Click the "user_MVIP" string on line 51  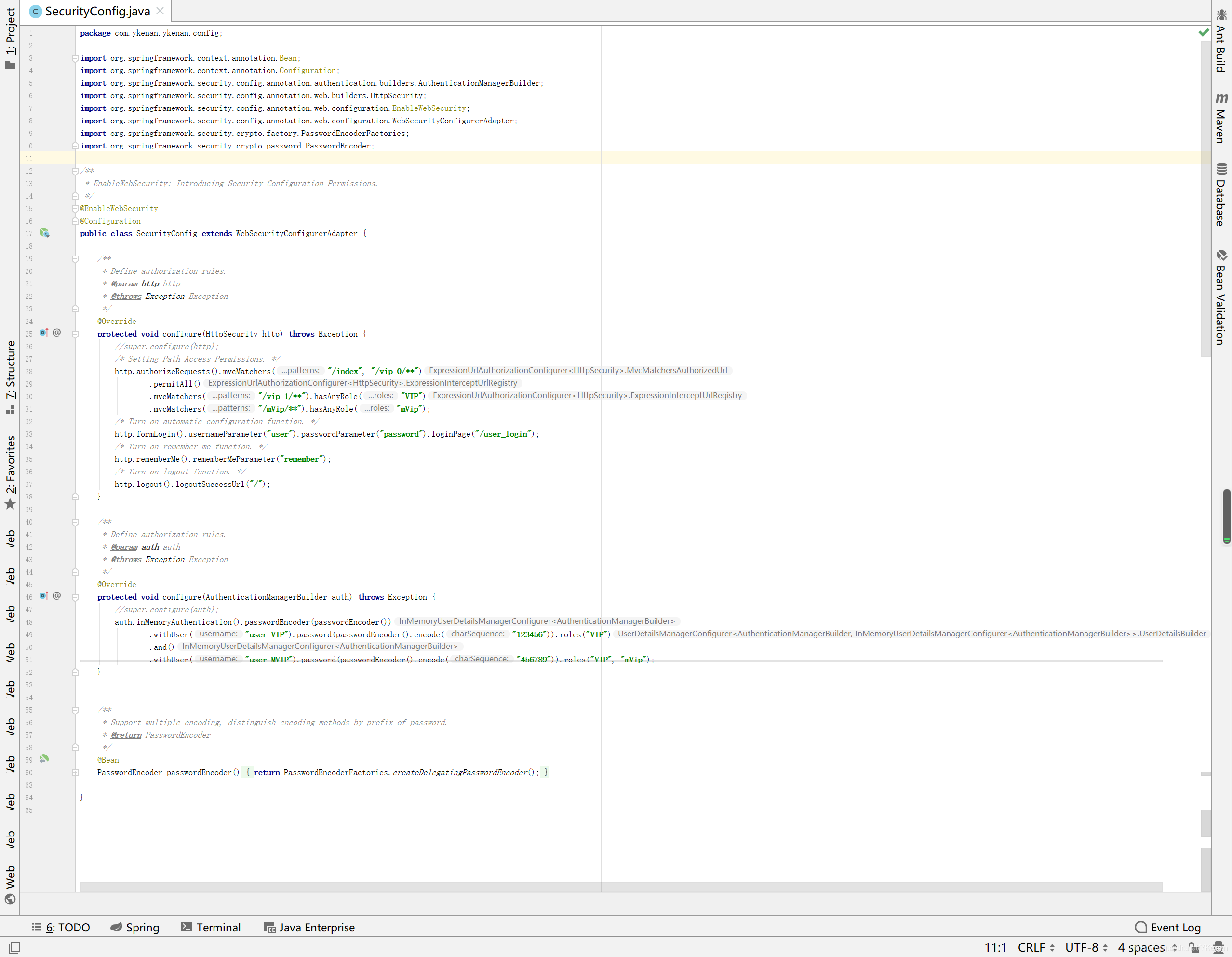pyautogui.click(x=268, y=660)
